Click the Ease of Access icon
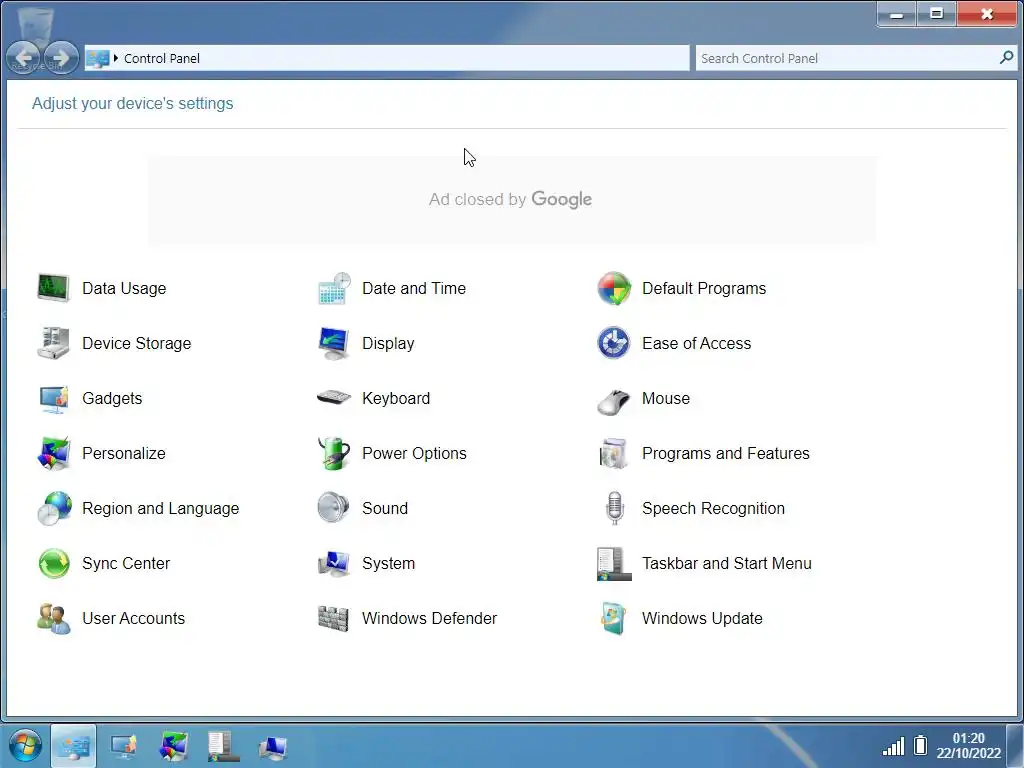This screenshot has width=1024, height=768. [614, 343]
